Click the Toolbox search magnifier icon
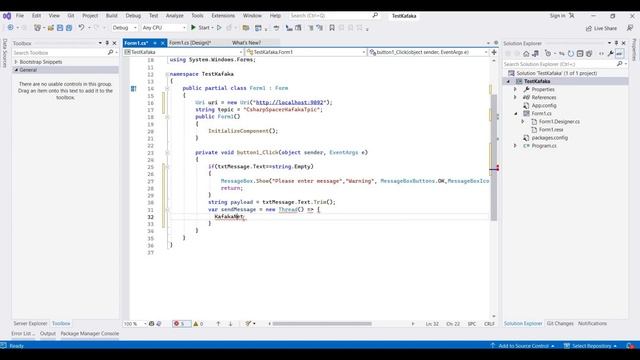Screen dimensions: 640x360 click(110, 53)
